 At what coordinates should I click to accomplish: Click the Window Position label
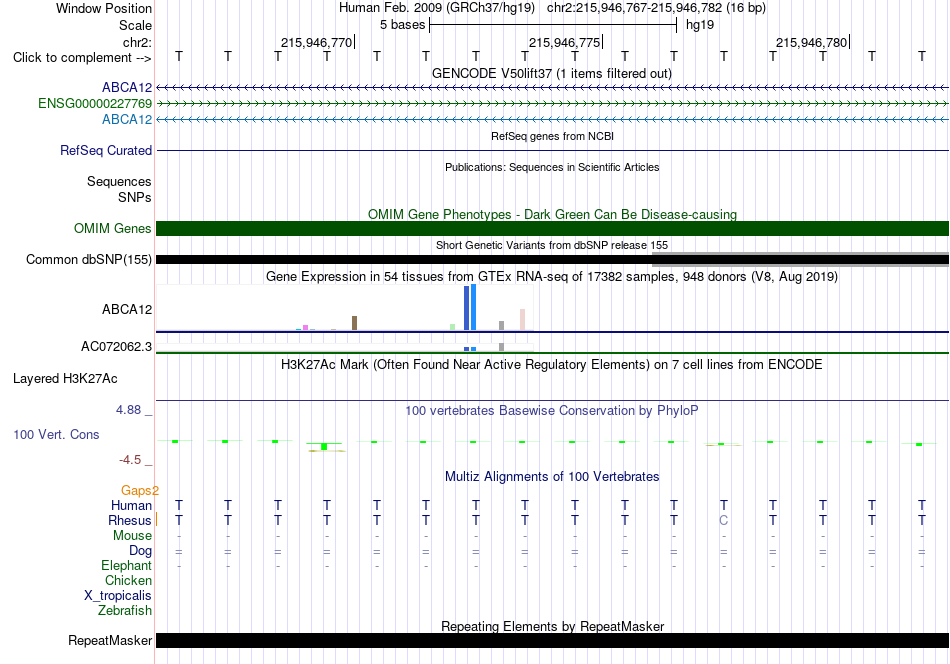click(x=104, y=8)
